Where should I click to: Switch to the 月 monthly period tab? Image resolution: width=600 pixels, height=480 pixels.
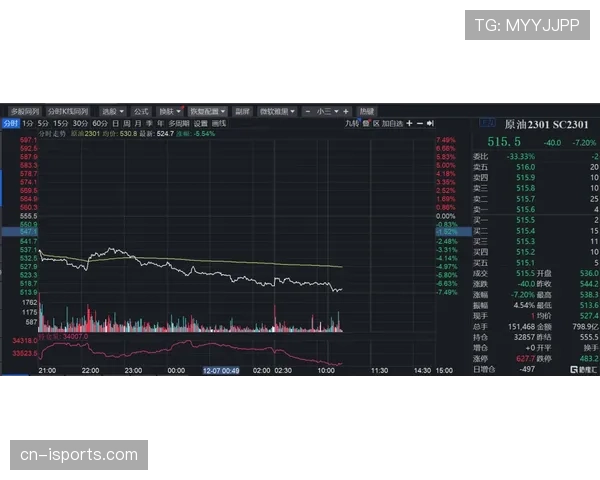click(138, 124)
